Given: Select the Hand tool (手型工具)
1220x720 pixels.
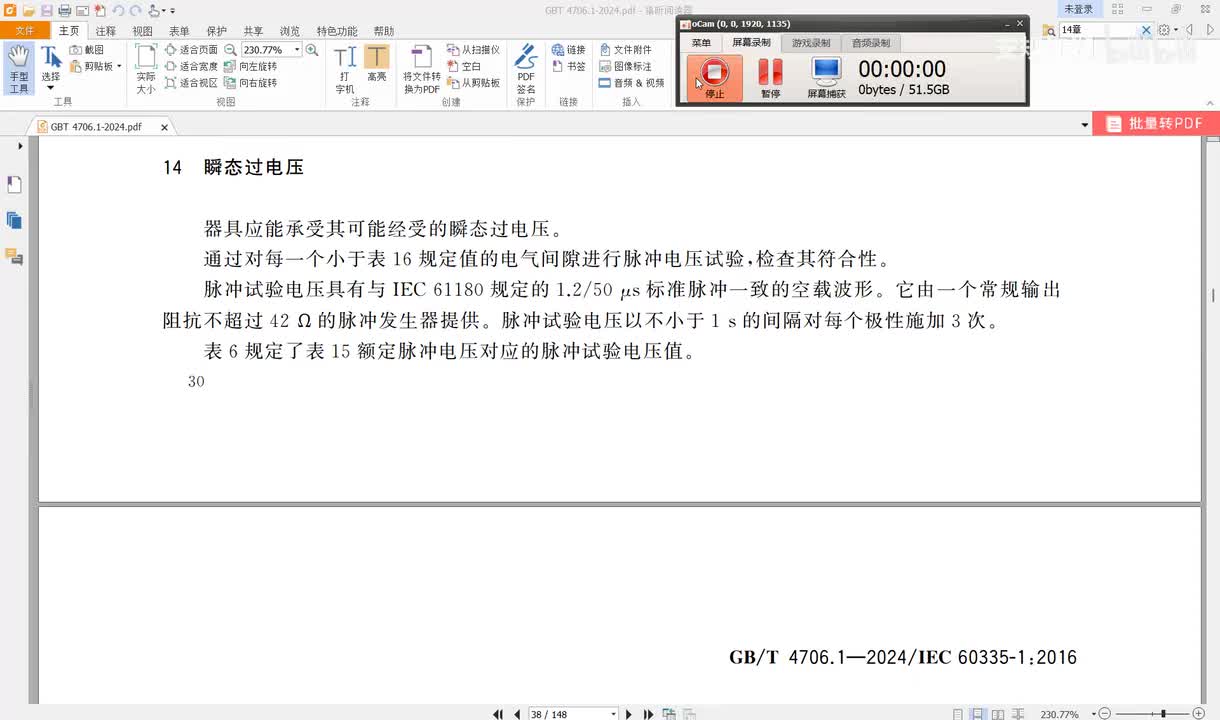Looking at the screenshot, I should tap(18, 68).
